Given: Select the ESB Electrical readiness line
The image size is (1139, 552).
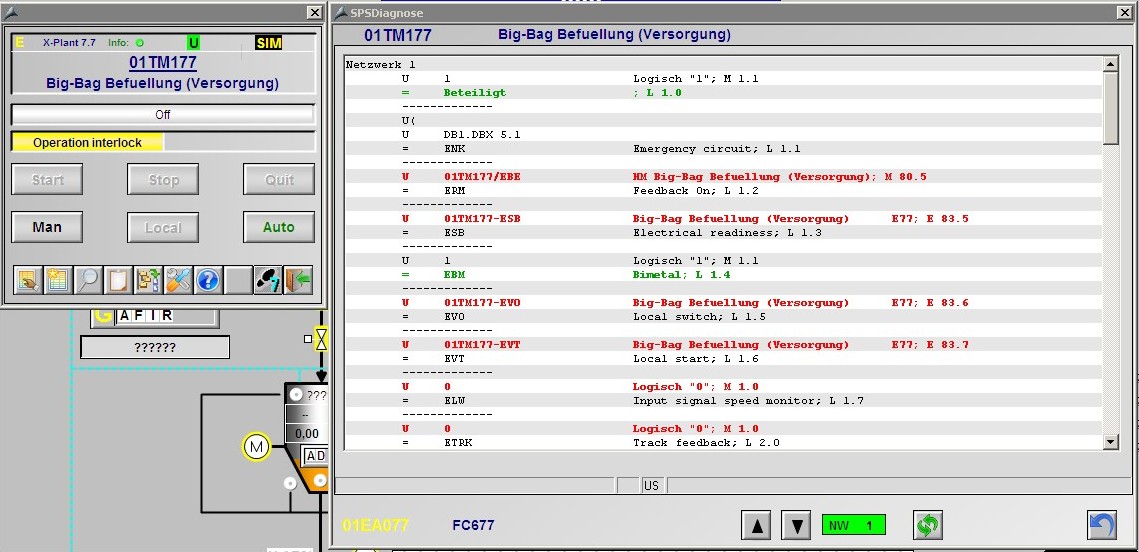Looking at the screenshot, I should click(x=724, y=232).
